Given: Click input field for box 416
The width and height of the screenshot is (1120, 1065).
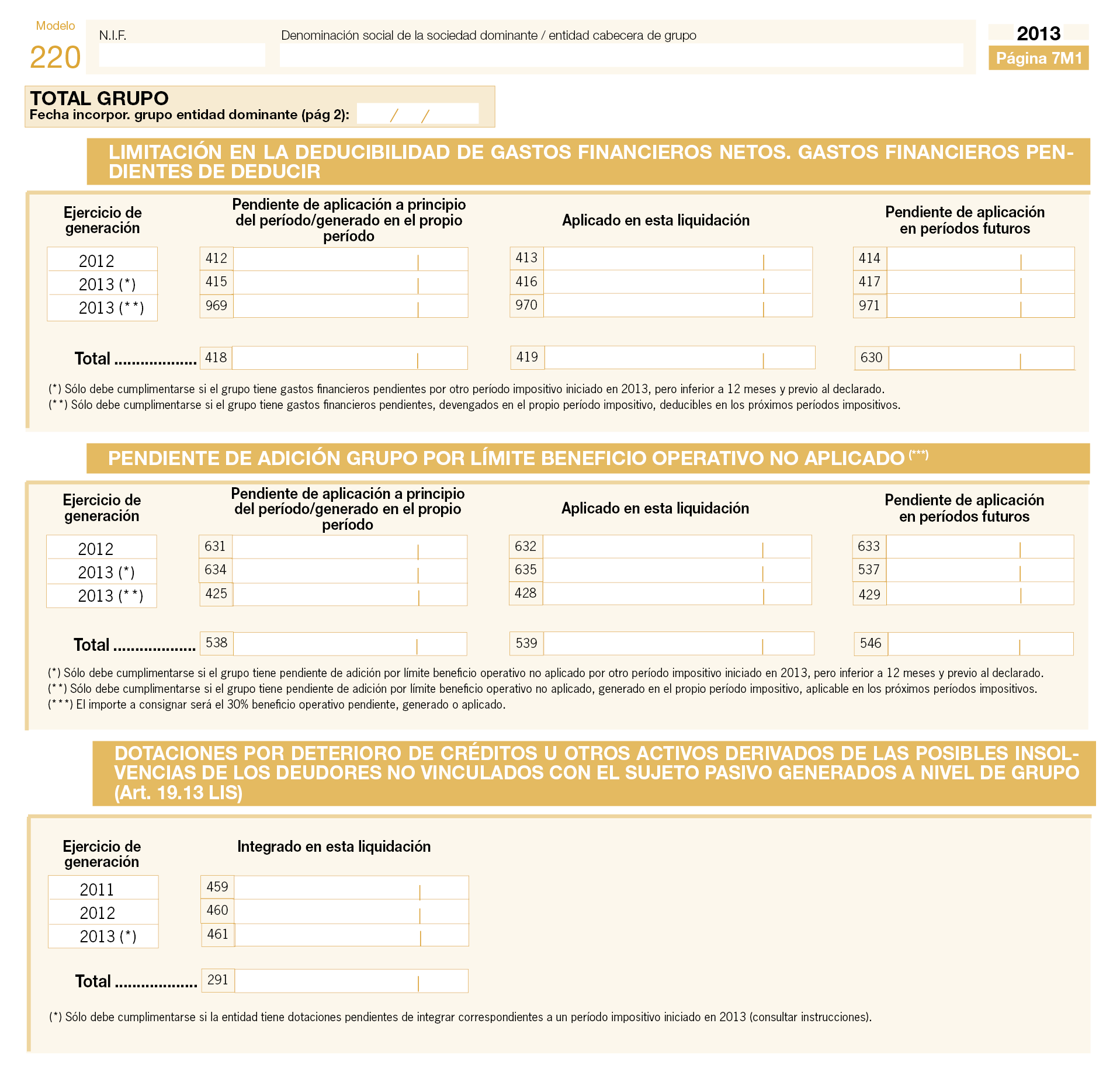Looking at the screenshot, I should [678, 282].
